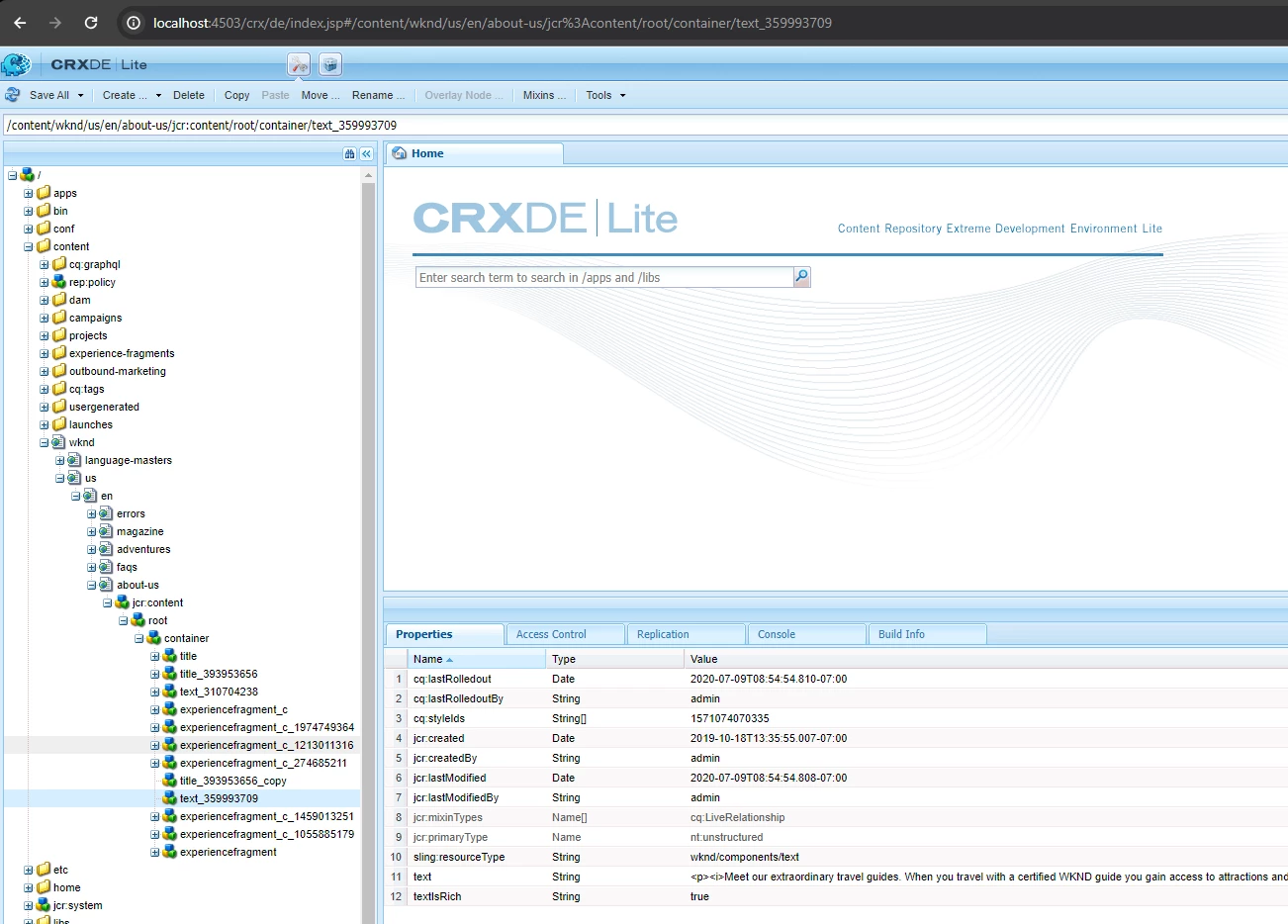The height and width of the screenshot is (924, 1288).
Task: Click the magnifier search button beside search field
Action: click(x=802, y=277)
